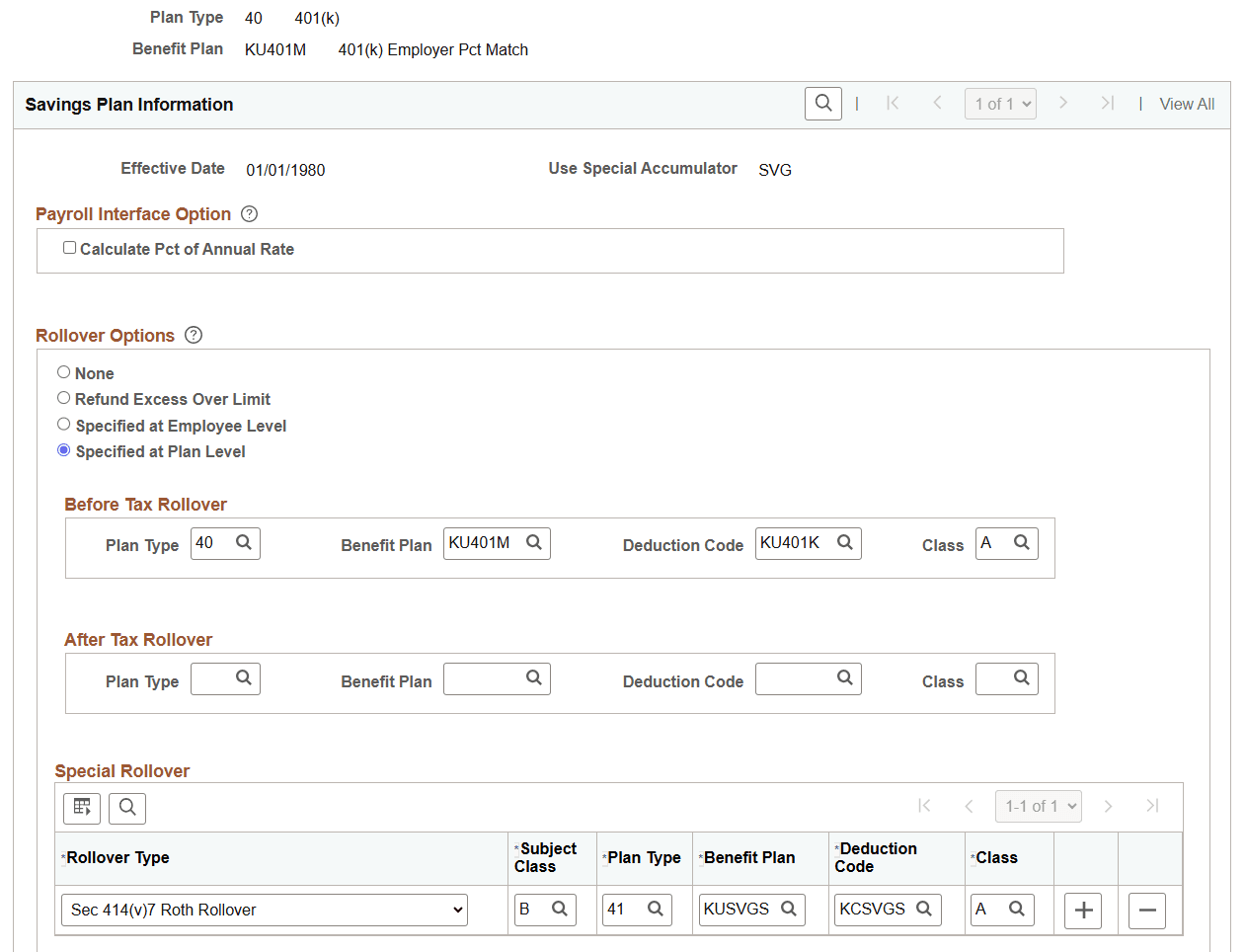Click the View All link

(x=1187, y=103)
